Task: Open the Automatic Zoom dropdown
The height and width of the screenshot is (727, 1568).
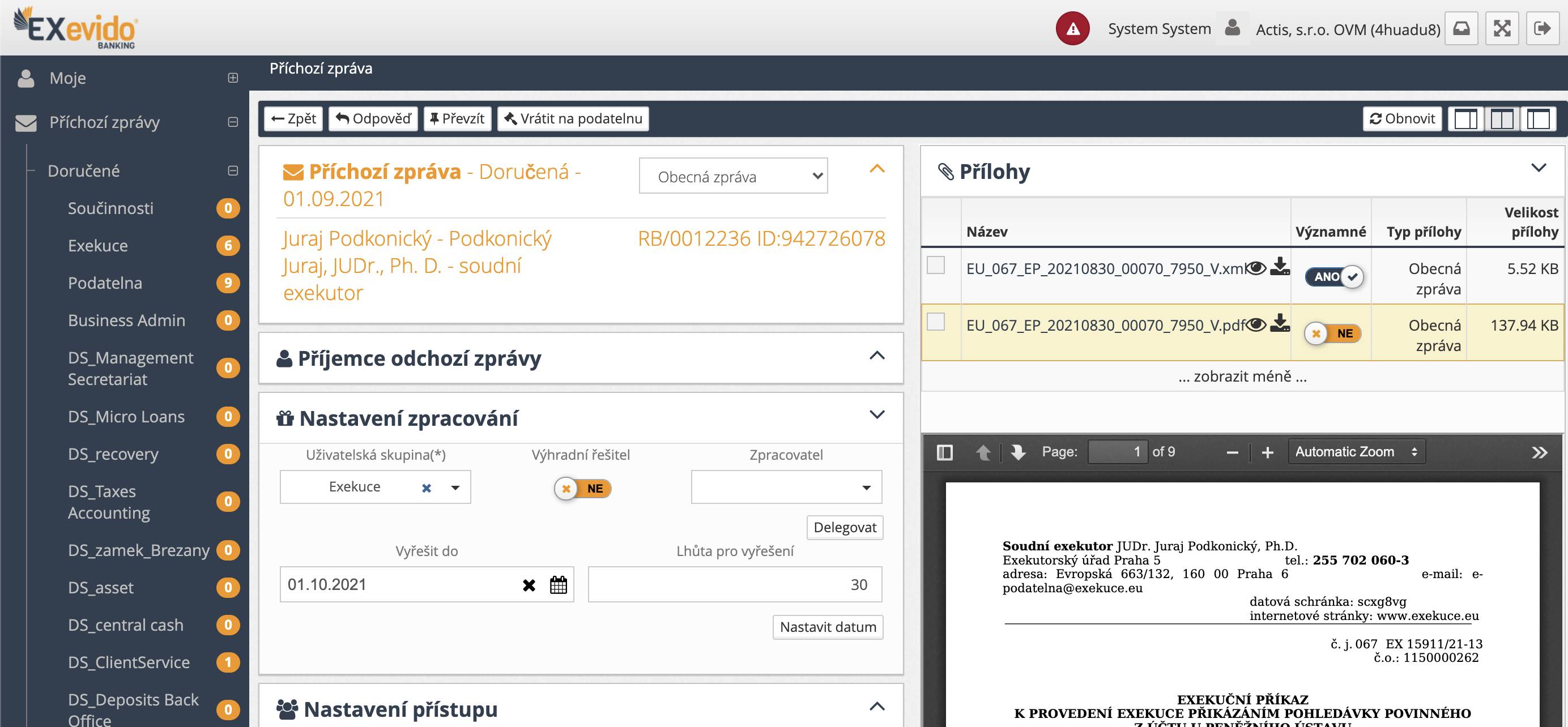Action: coord(1357,452)
